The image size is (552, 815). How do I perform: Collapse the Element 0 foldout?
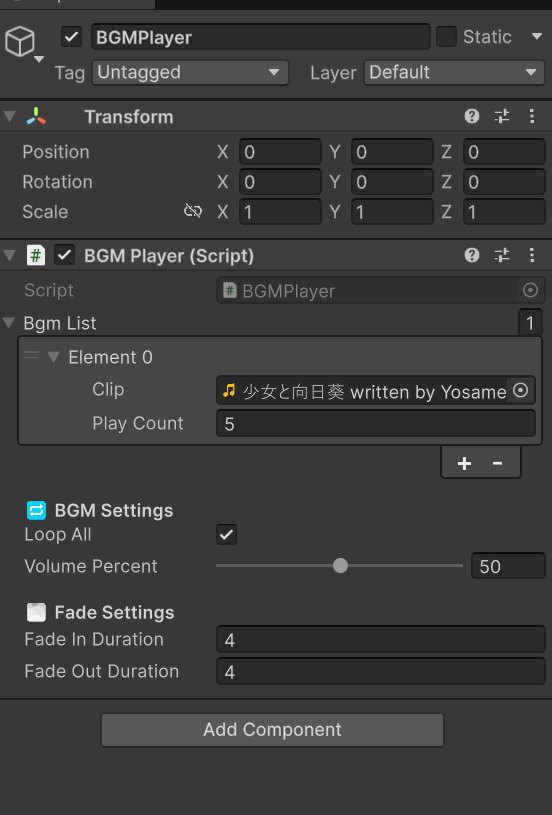point(54,357)
